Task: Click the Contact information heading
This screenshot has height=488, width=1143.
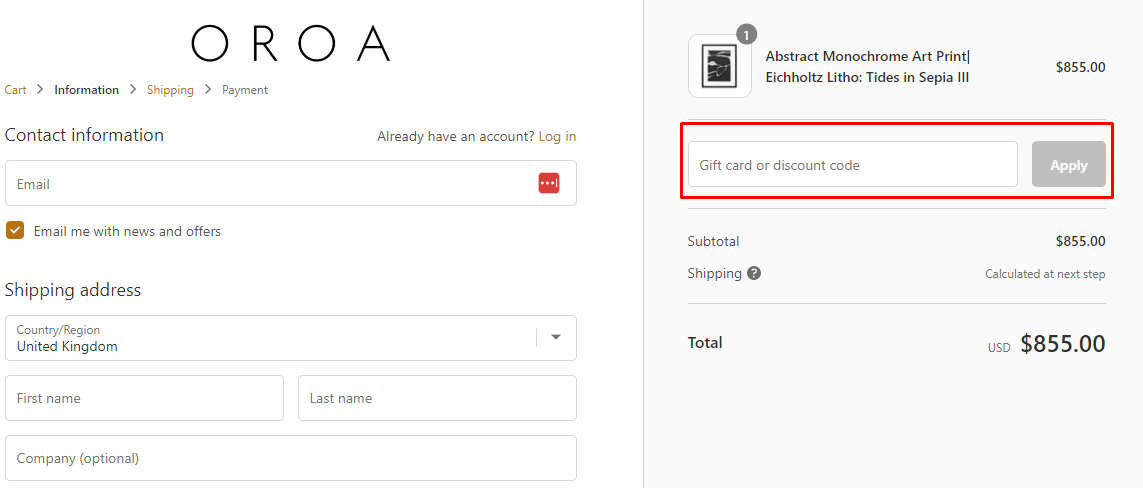Action: point(84,135)
